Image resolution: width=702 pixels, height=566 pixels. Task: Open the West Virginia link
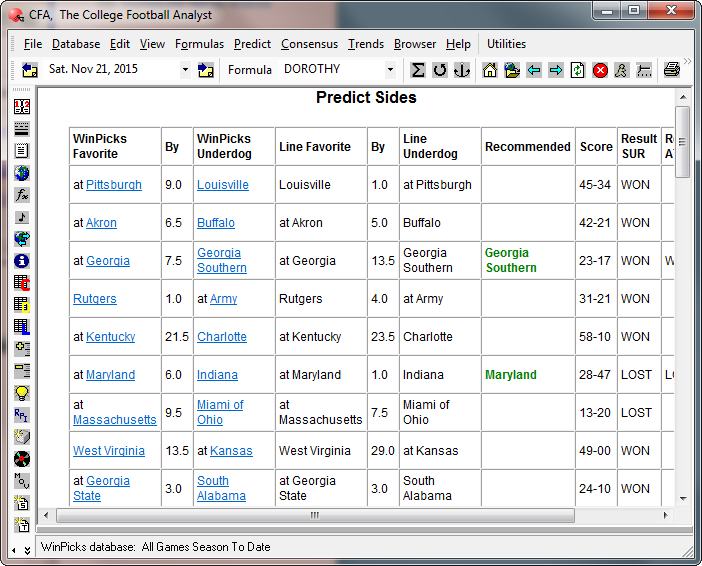pyautogui.click(x=109, y=450)
